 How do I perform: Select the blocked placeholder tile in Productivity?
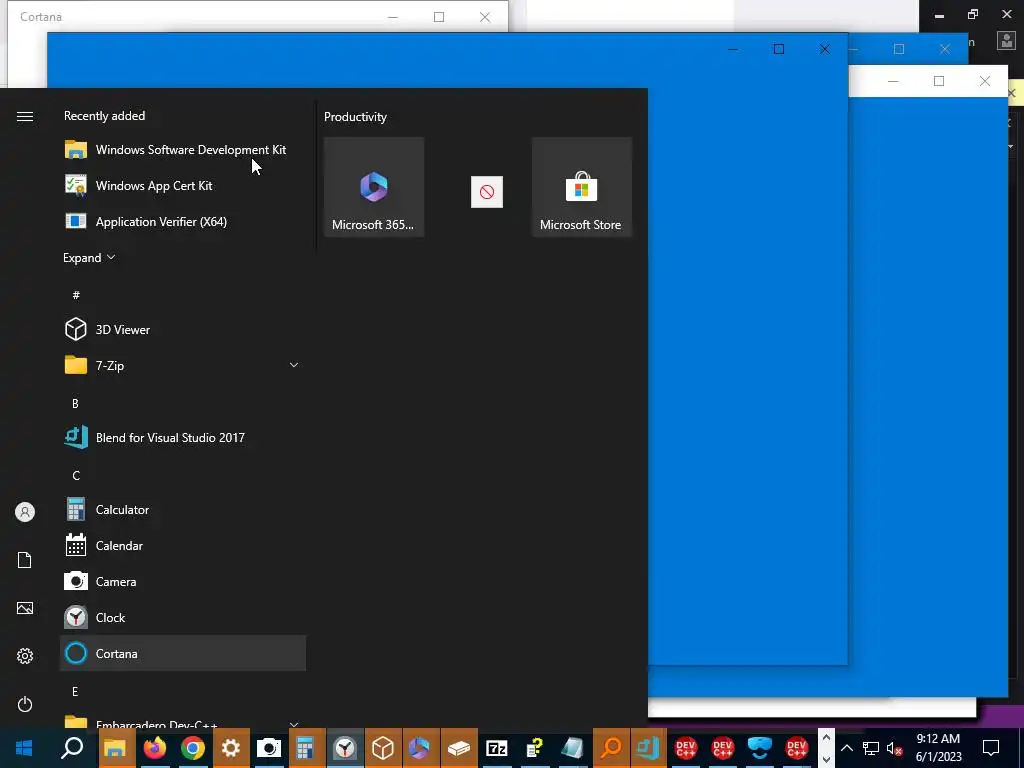click(x=487, y=192)
